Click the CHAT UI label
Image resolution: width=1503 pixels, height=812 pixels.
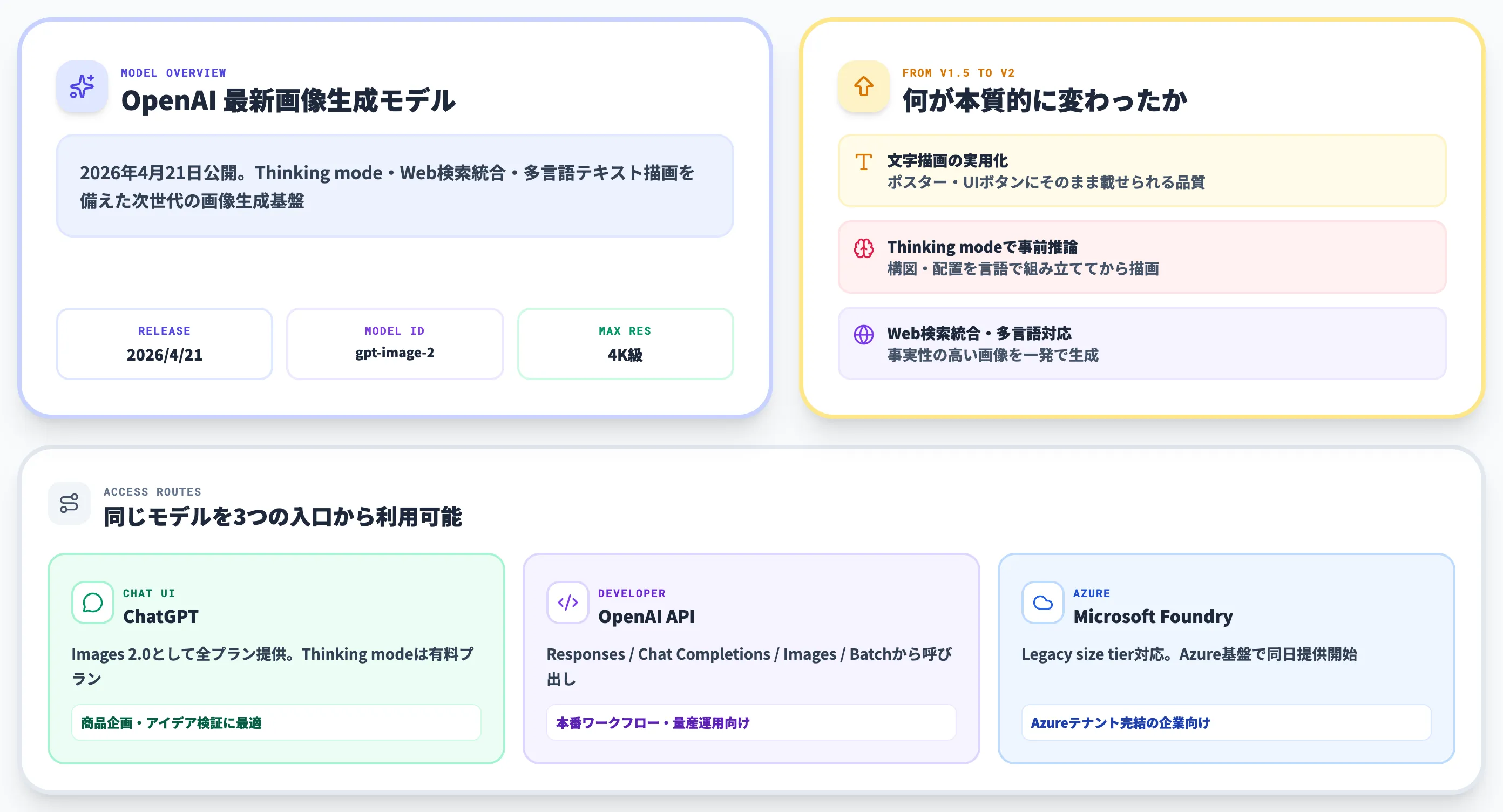click(149, 593)
